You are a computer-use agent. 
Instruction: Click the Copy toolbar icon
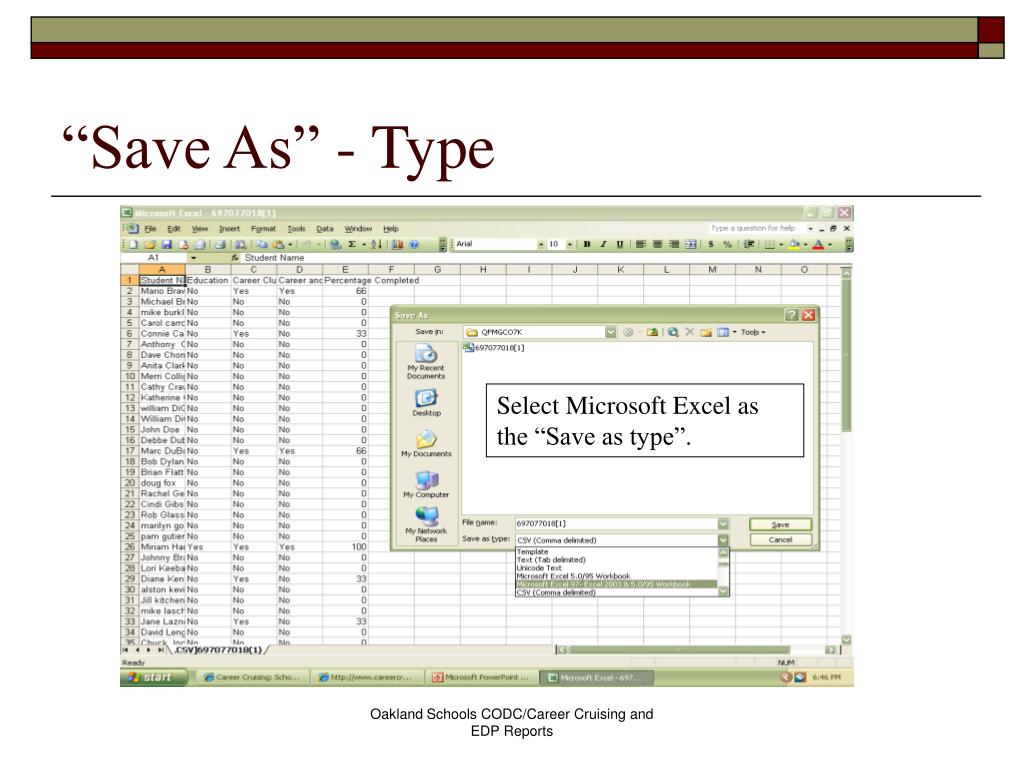tap(262, 244)
